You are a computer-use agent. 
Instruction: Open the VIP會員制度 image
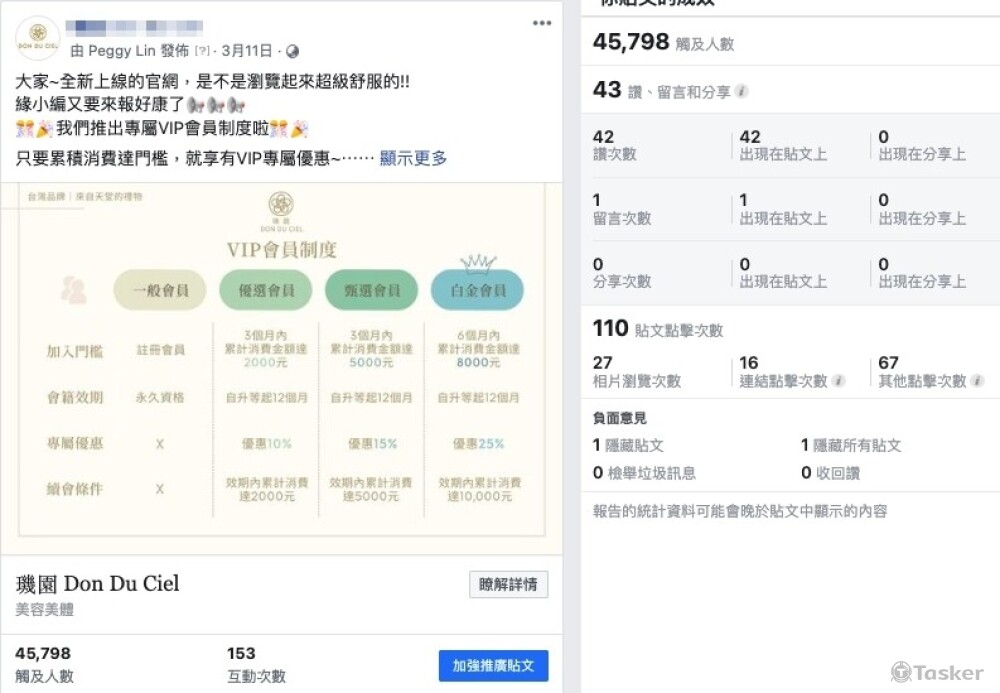click(x=281, y=370)
